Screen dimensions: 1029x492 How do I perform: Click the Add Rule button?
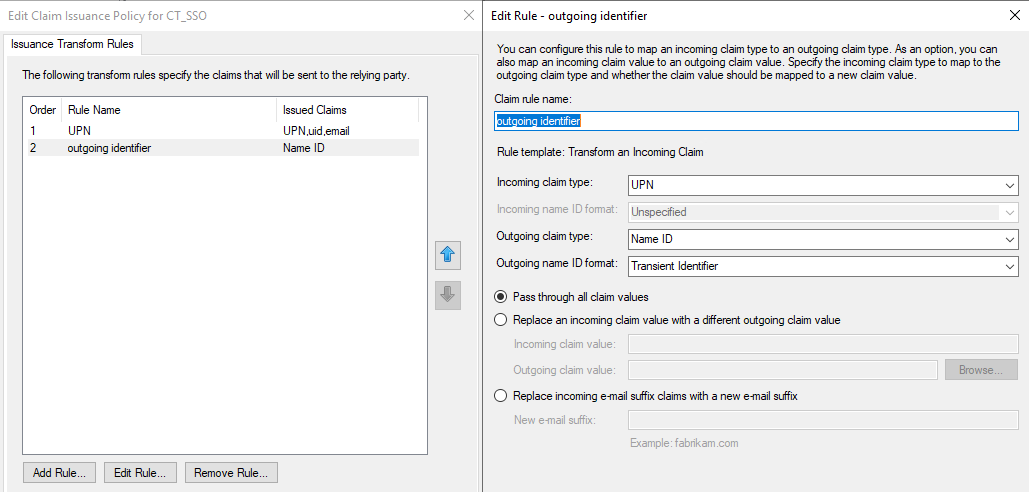[x=59, y=472]
